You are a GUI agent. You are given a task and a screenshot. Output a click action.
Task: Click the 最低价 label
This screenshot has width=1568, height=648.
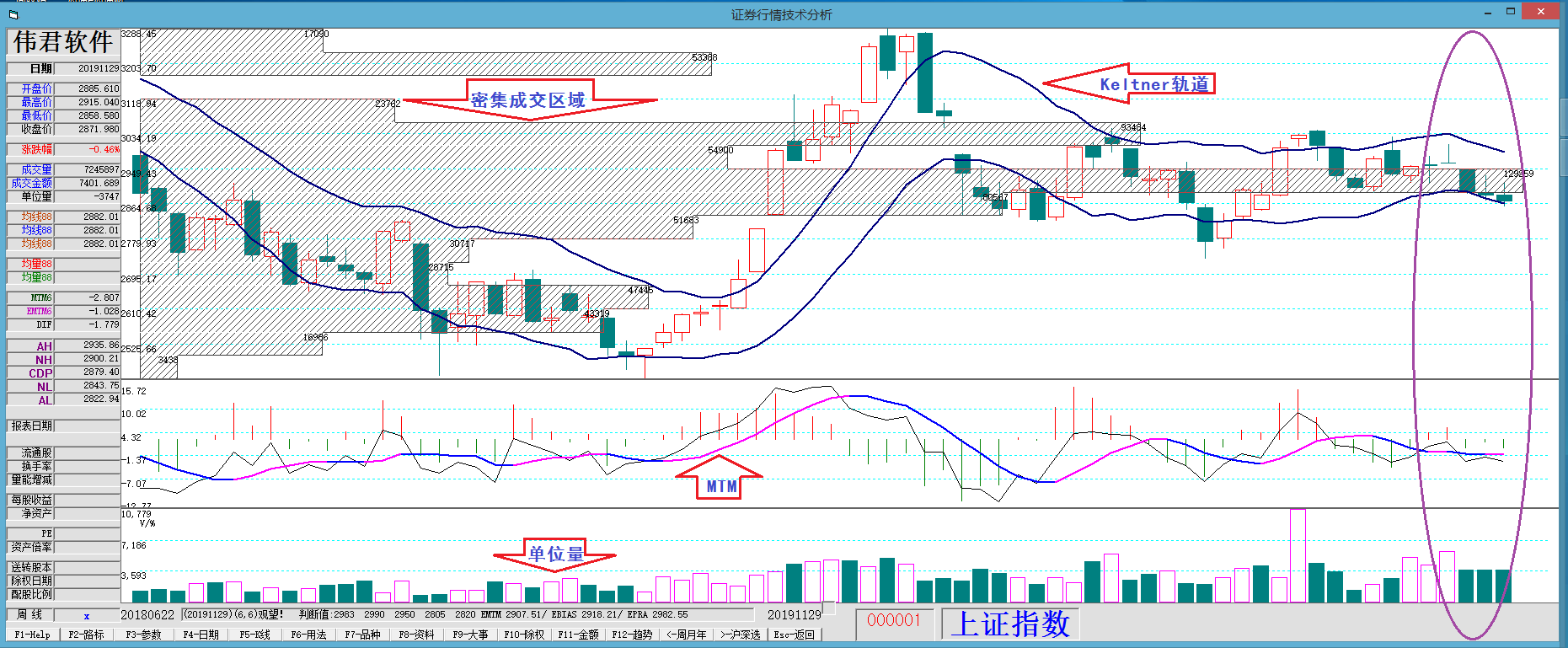pyautogui.click(x=30, y=115)
